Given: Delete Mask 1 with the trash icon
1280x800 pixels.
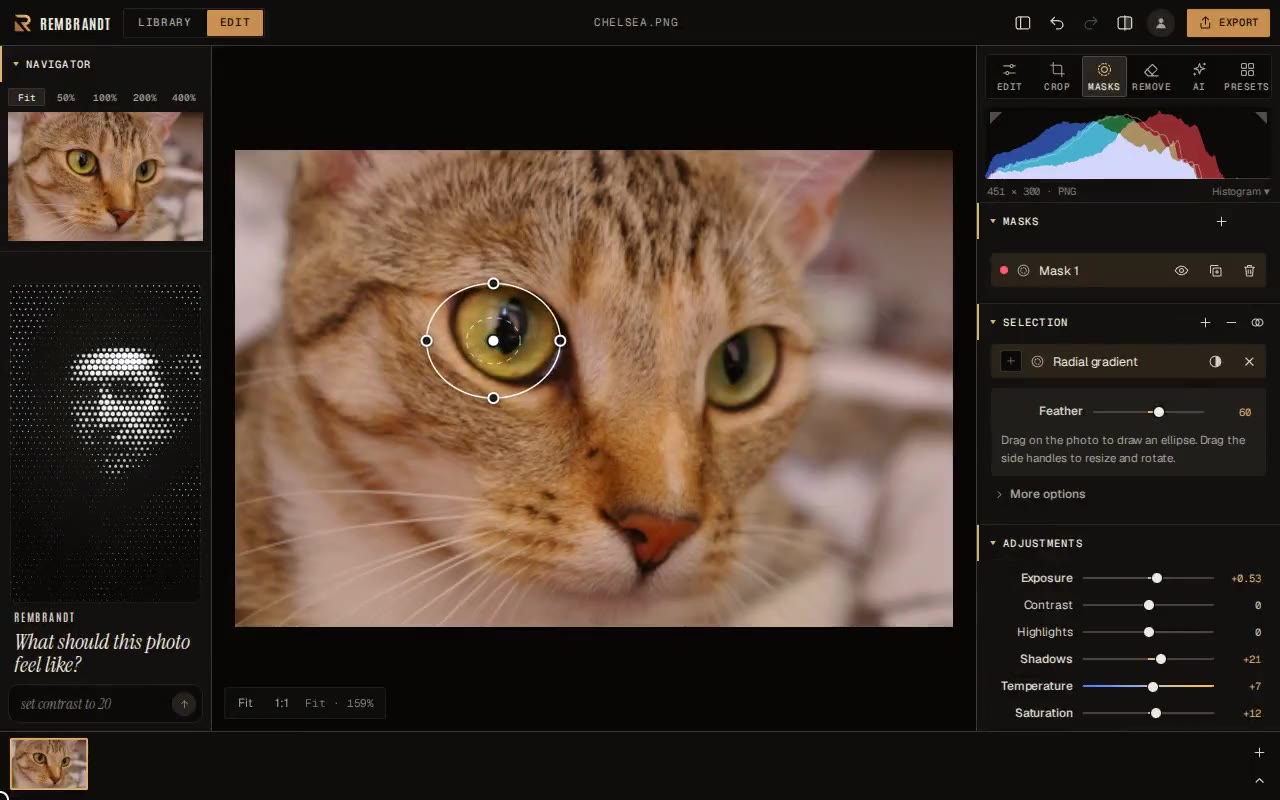Looking at the screenshot, I should coord(1249,271).
